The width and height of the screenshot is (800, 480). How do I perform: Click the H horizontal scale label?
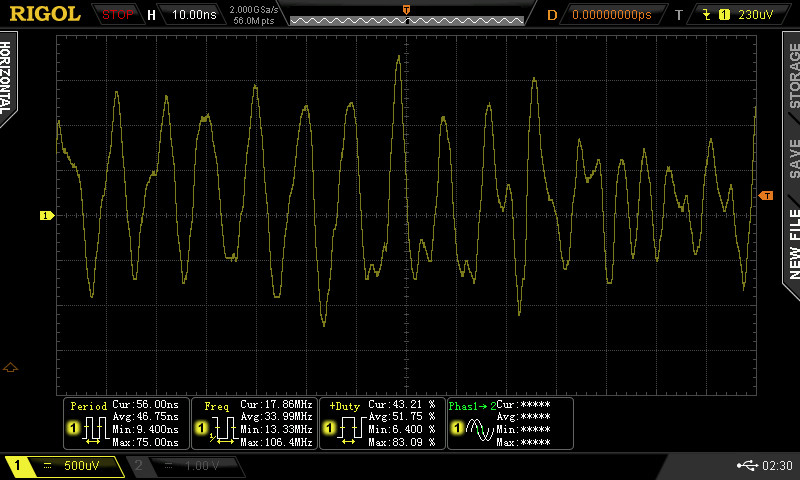pos(151,15)
